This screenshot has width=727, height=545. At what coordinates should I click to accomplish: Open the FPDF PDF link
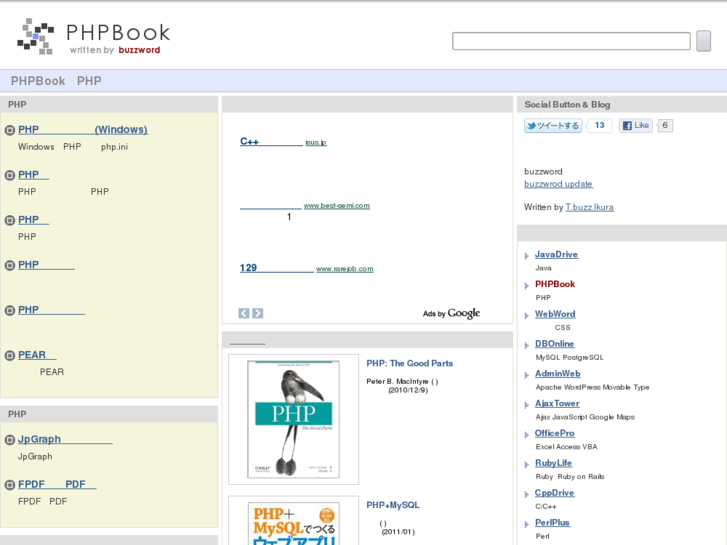click(57, 485)
